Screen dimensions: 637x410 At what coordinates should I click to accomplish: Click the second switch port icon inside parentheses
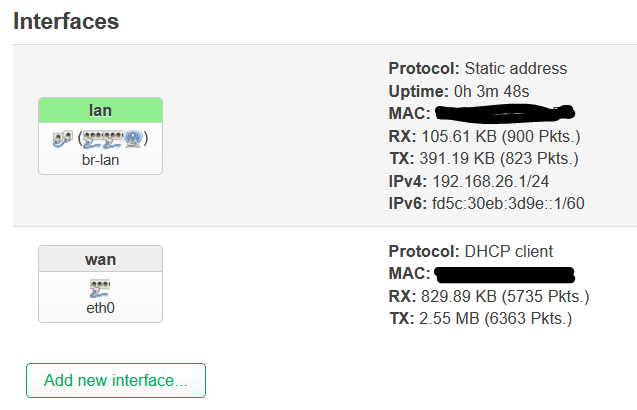(113, 139)
